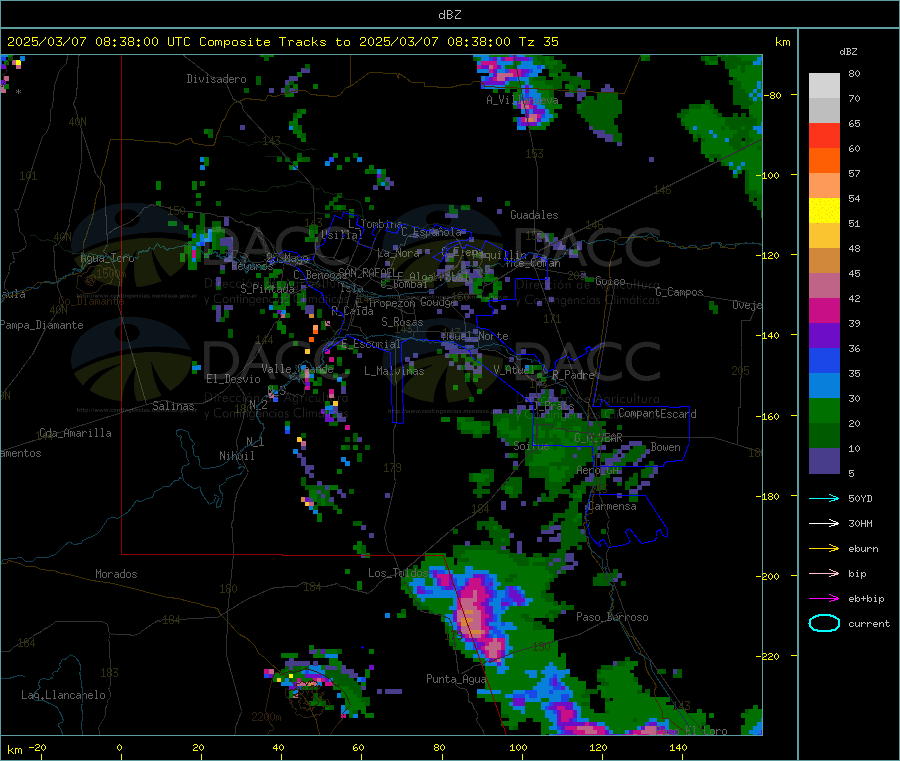Screen dimensions: 900x761
Task: Click the 'Guadales' map label
Action: 534,215
